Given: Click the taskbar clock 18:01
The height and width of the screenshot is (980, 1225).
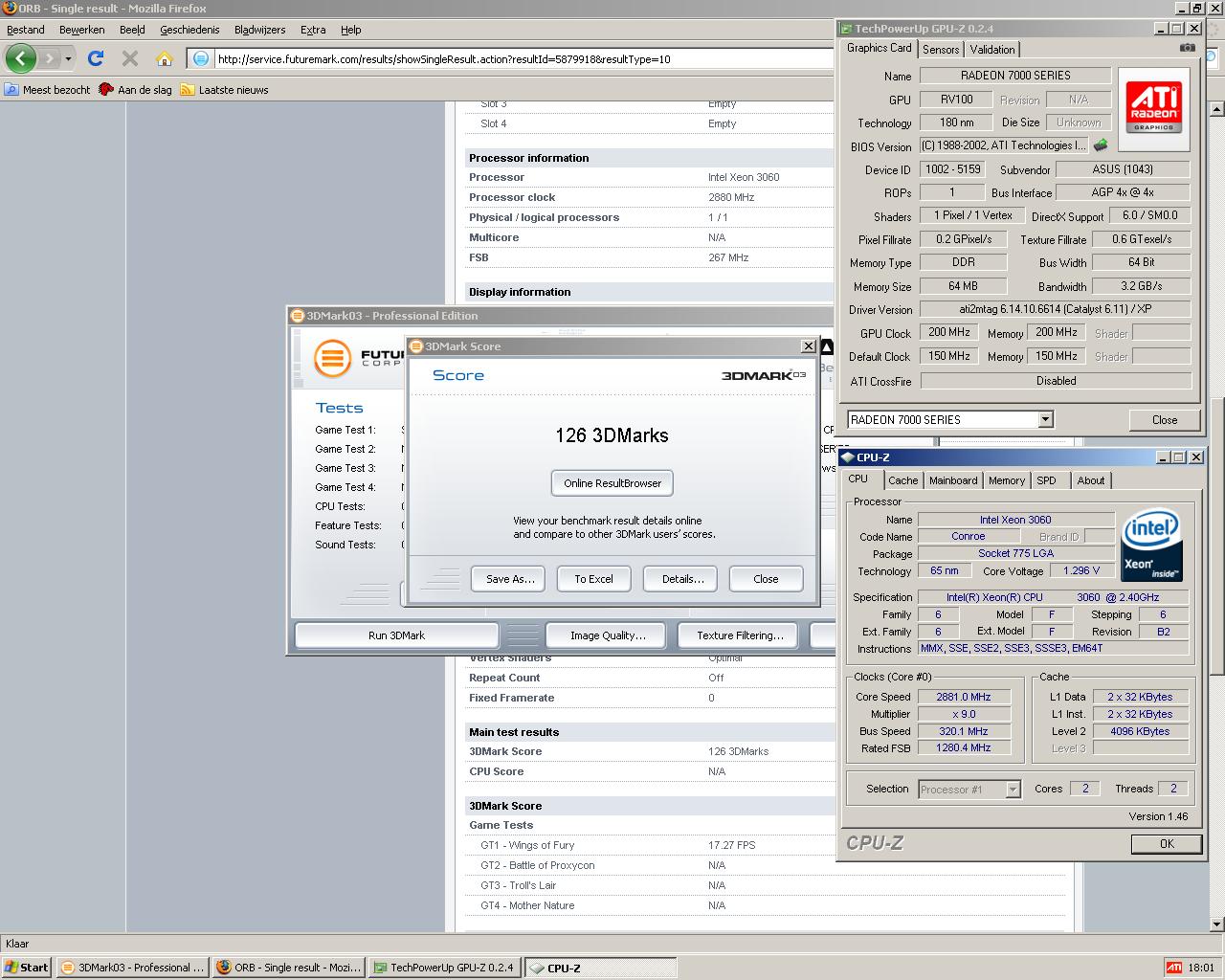Looking at the screenshot, I should (x=1200, y=968).
